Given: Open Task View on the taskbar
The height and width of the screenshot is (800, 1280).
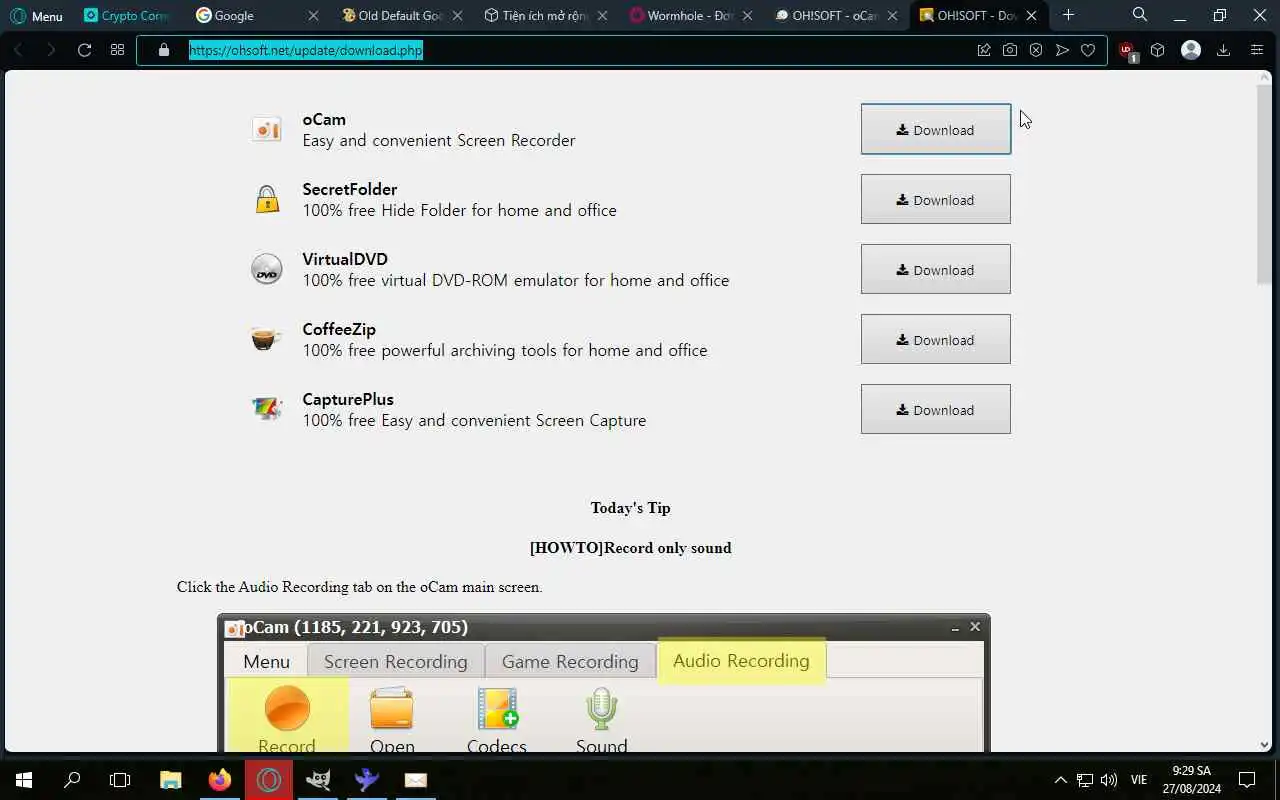Looking at the screenshot, I should pyautogui.click(x=120, y=780).
